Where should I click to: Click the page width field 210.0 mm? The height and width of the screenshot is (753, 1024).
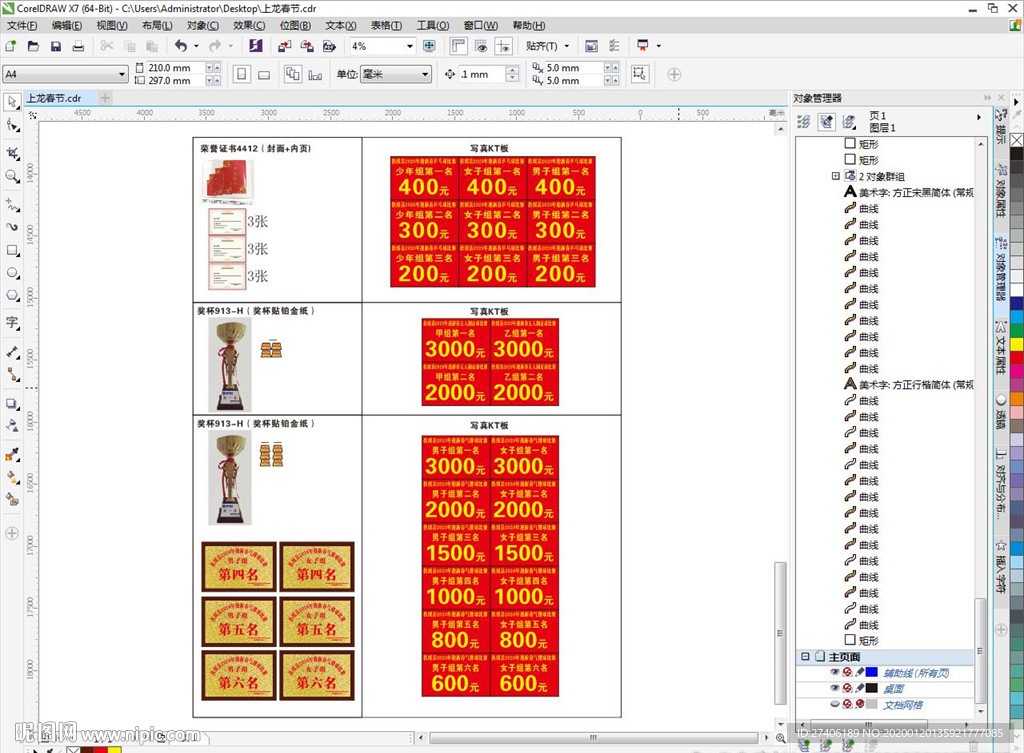point(176,67)
